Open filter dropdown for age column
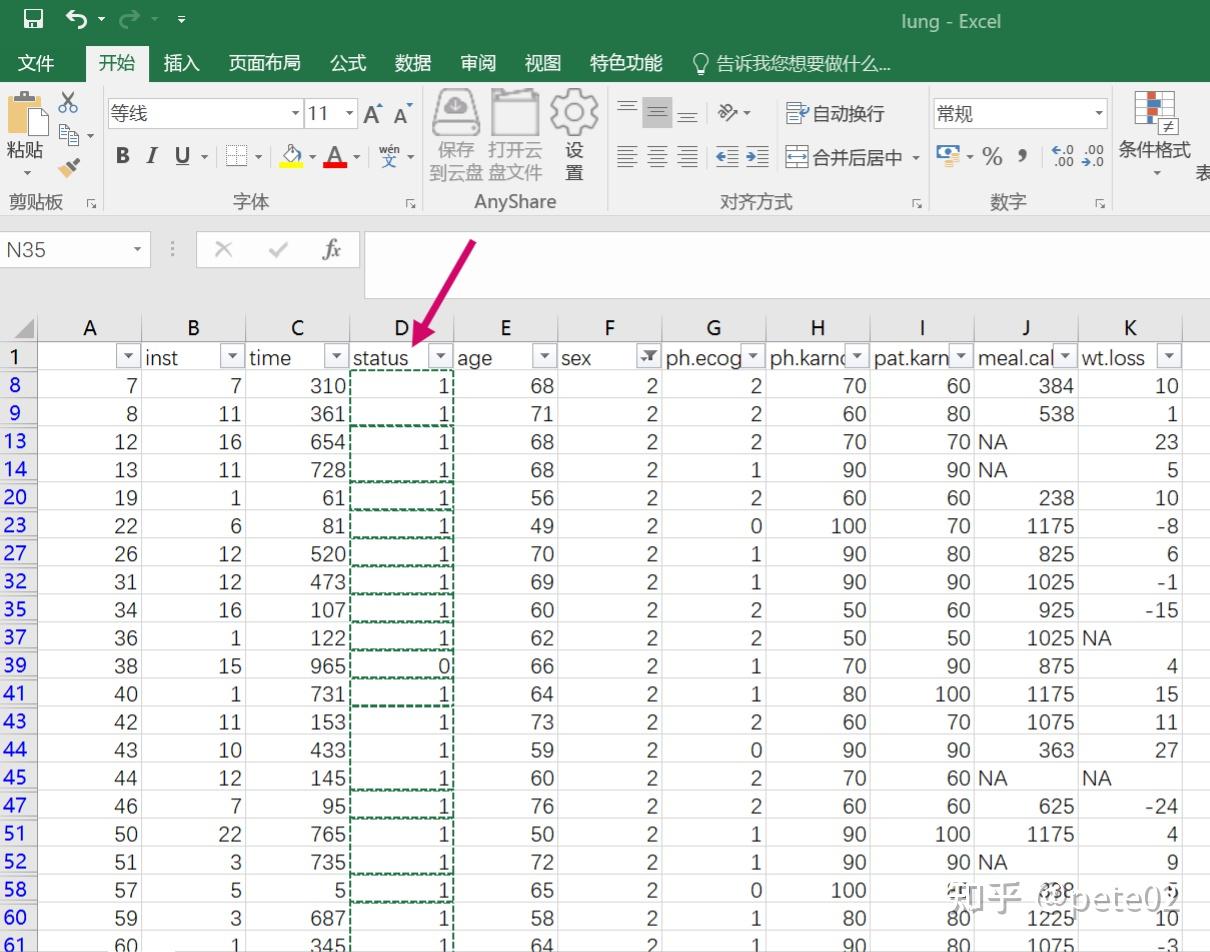The width and height of the screenshot is (1210, 952). pos(544,356)
